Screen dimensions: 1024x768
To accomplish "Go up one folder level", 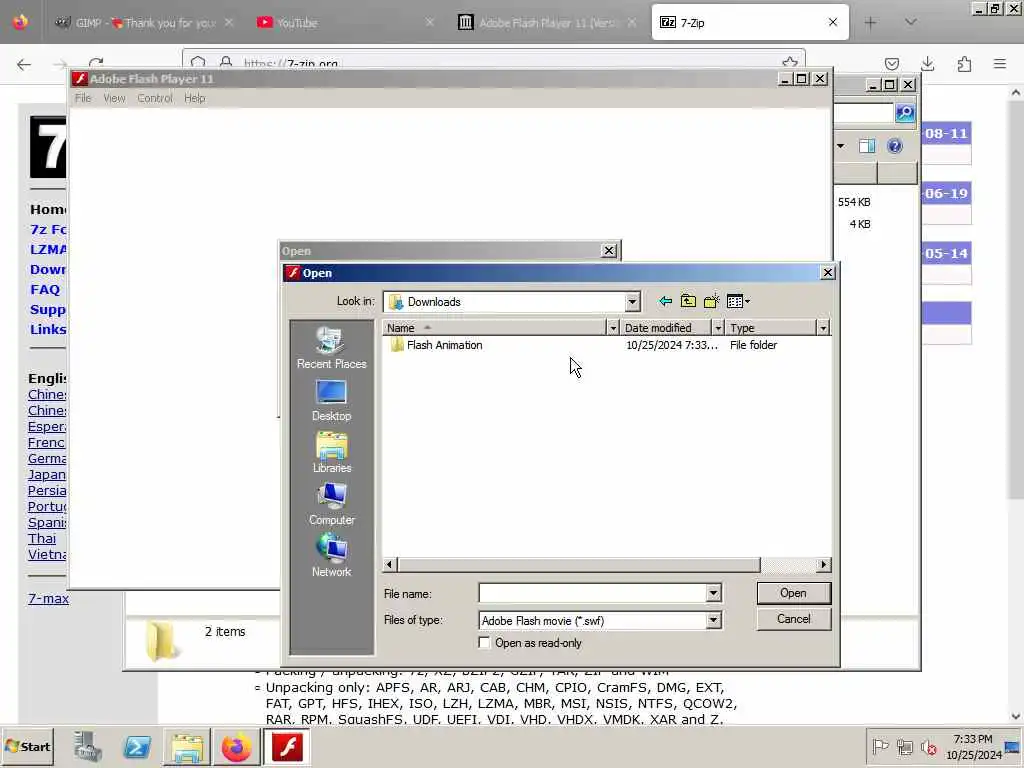I will 688,301.
